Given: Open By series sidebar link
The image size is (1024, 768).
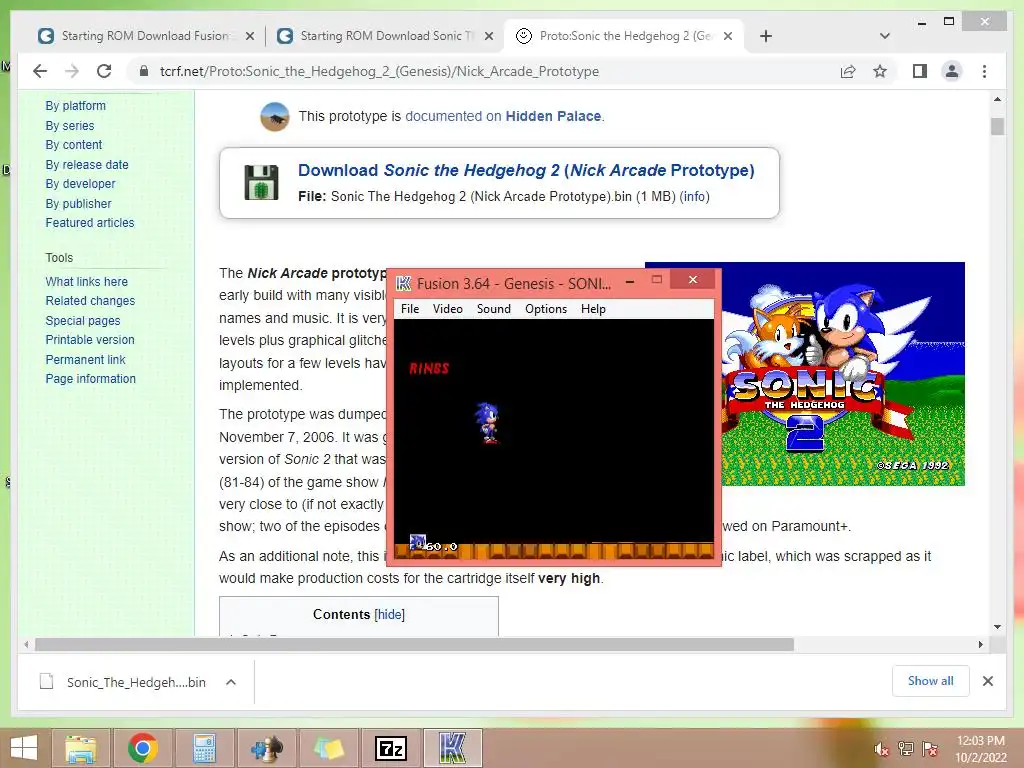Looking at the screenshot, I should (x=70, y=125).
